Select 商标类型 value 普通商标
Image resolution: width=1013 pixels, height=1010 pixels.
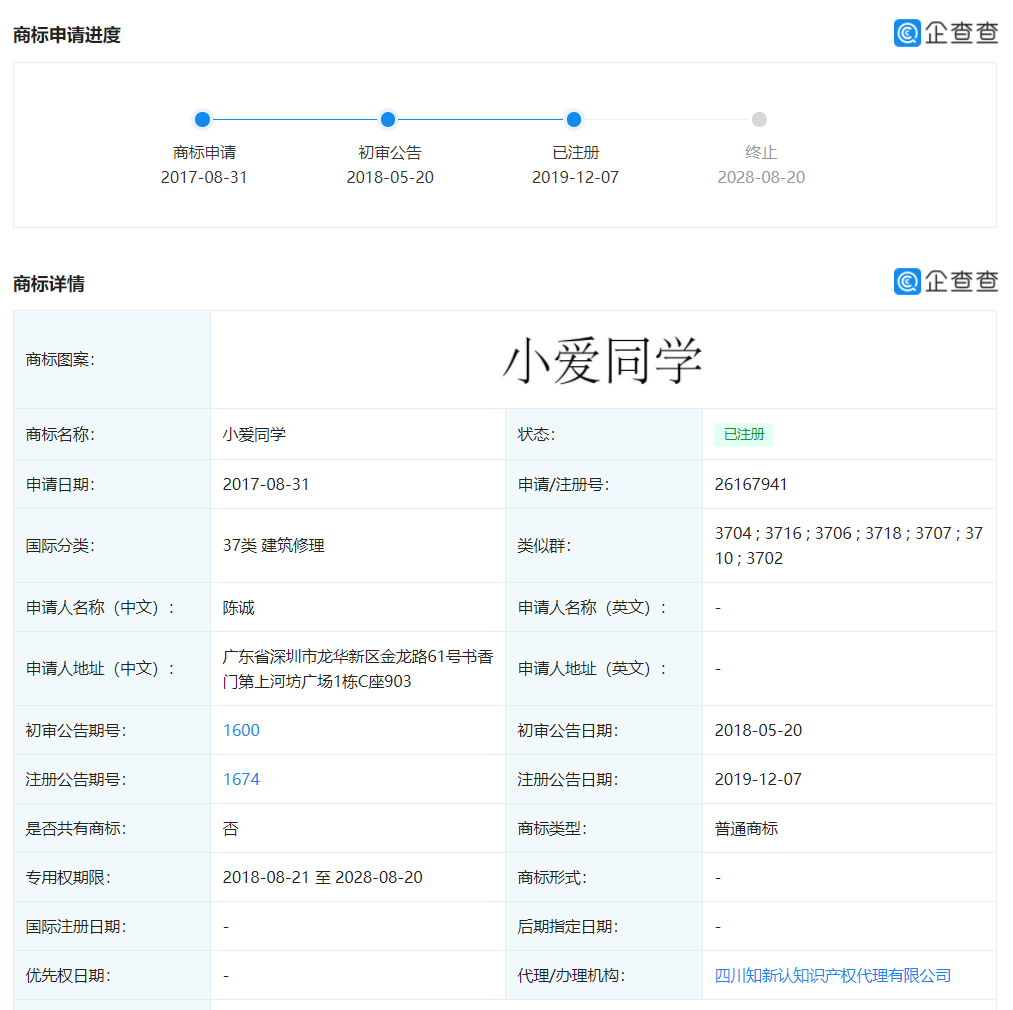[746, 828]
